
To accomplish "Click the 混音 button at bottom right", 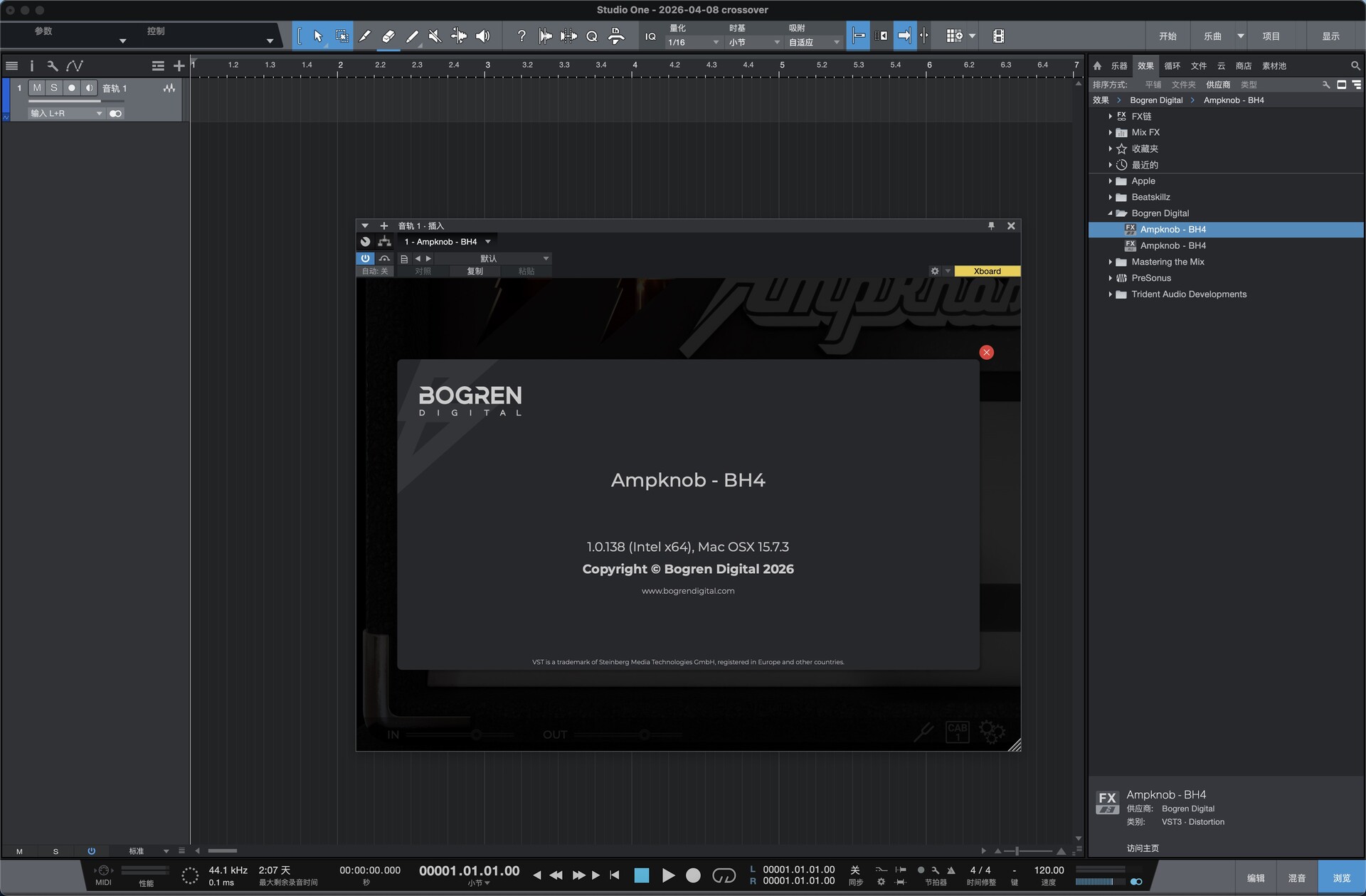I will [1296, 878].
